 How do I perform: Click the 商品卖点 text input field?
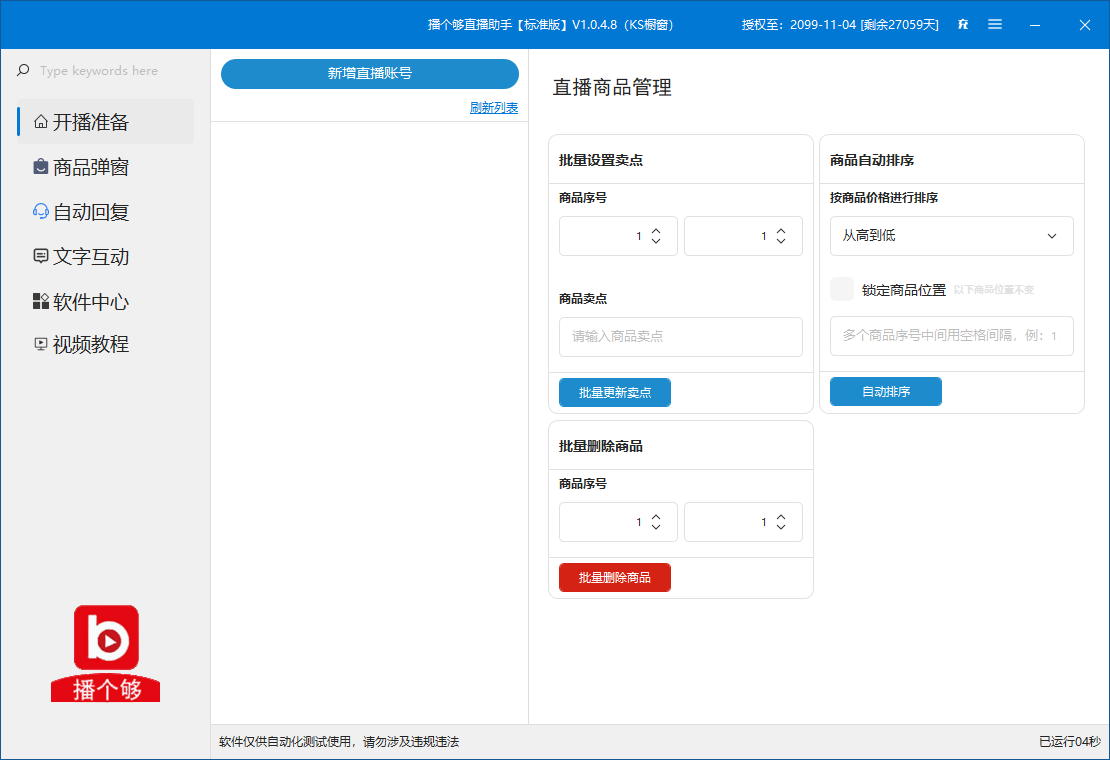pyautogui.click(x=680, y=337)
